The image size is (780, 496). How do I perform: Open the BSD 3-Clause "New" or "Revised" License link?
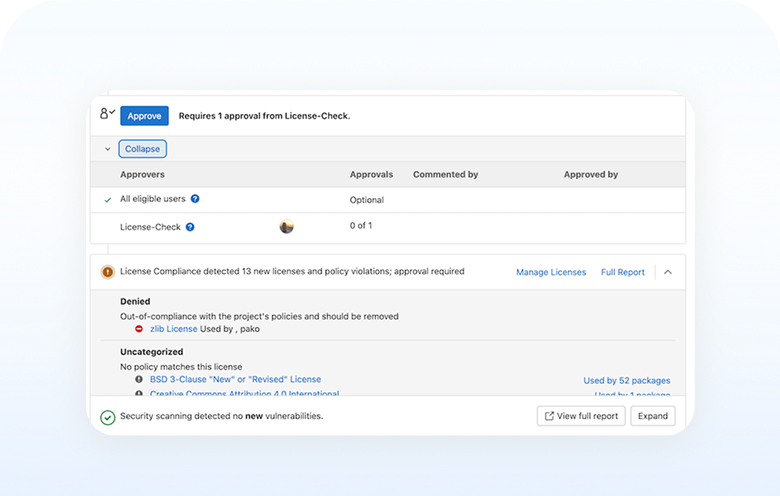click(235, 379)
